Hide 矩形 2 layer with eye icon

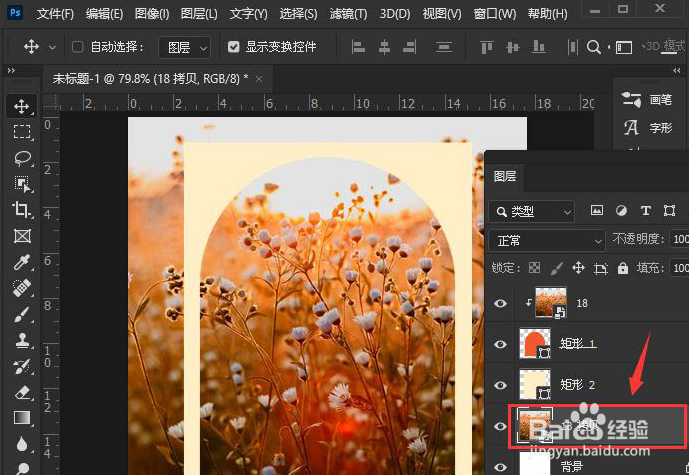[x=500, y=385]
